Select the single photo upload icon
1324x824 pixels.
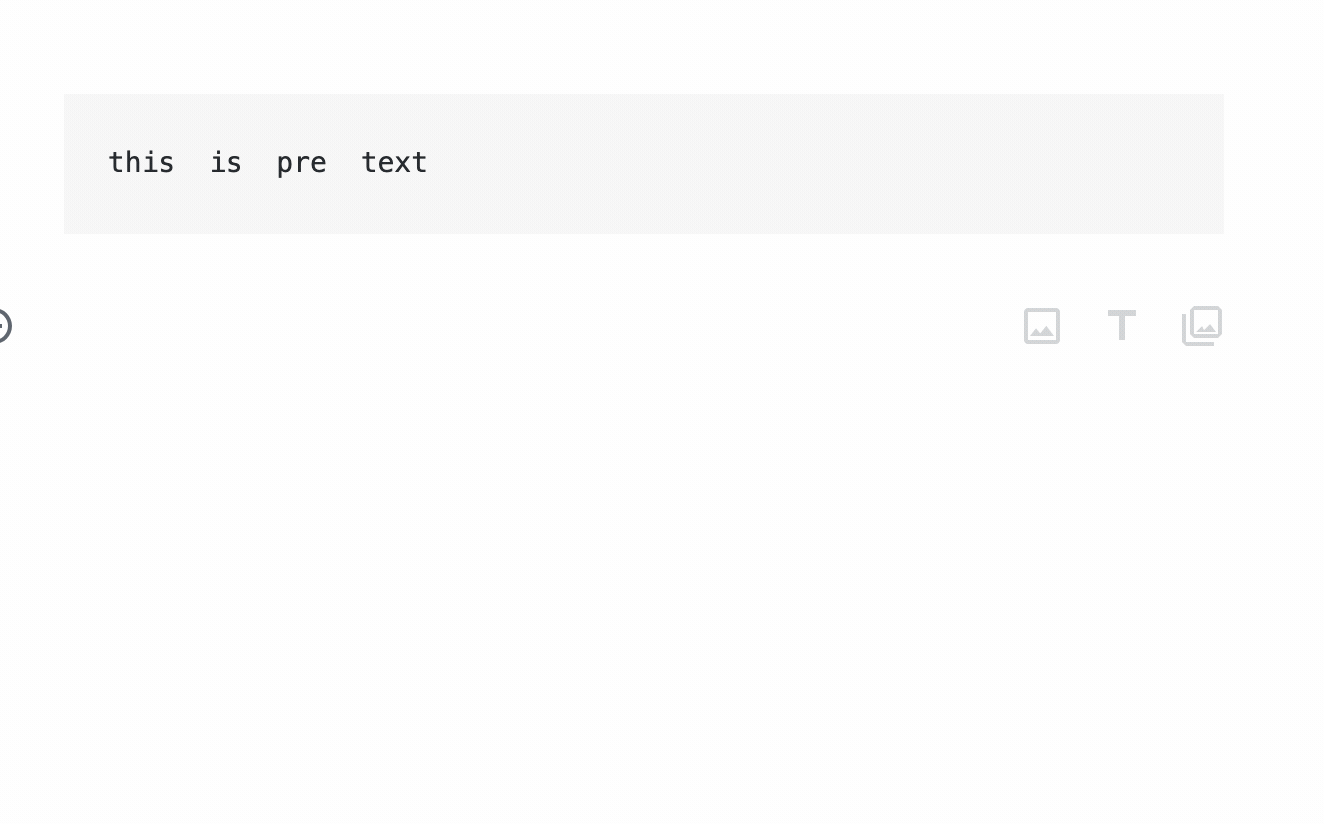pyautogui.click(x=1041, y=326)
